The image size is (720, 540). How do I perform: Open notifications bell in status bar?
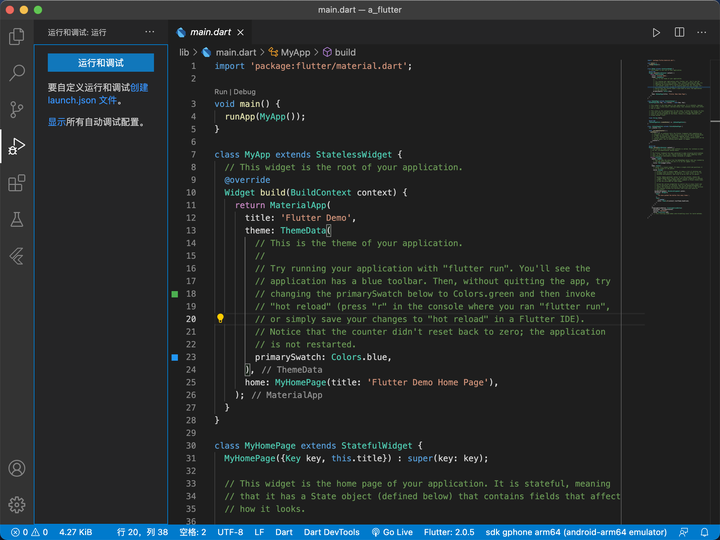click(x=704, y=532)
